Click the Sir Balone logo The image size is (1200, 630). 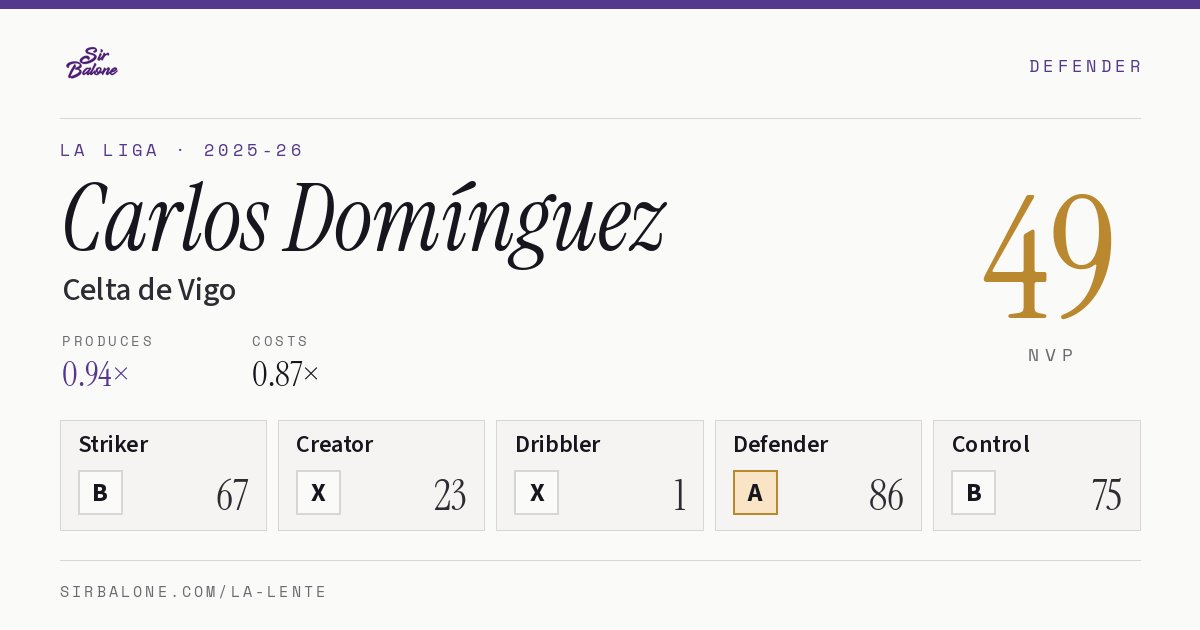click(92, 63)
